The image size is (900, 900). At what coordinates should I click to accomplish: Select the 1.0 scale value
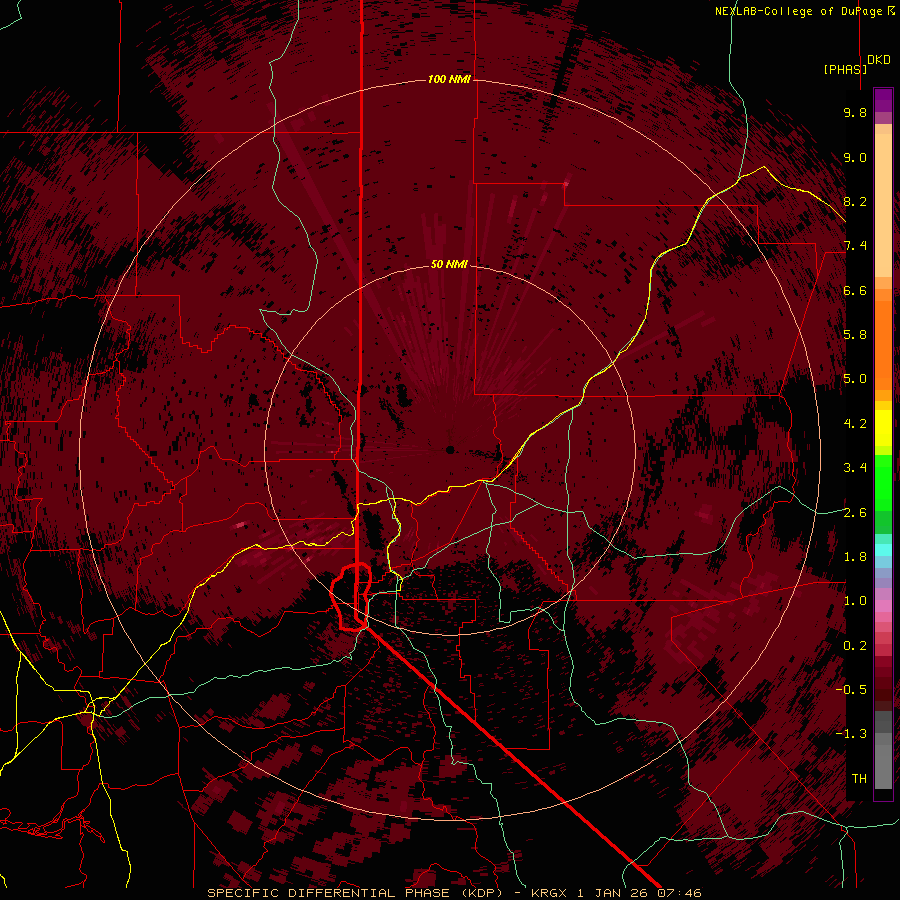[855, 601]
